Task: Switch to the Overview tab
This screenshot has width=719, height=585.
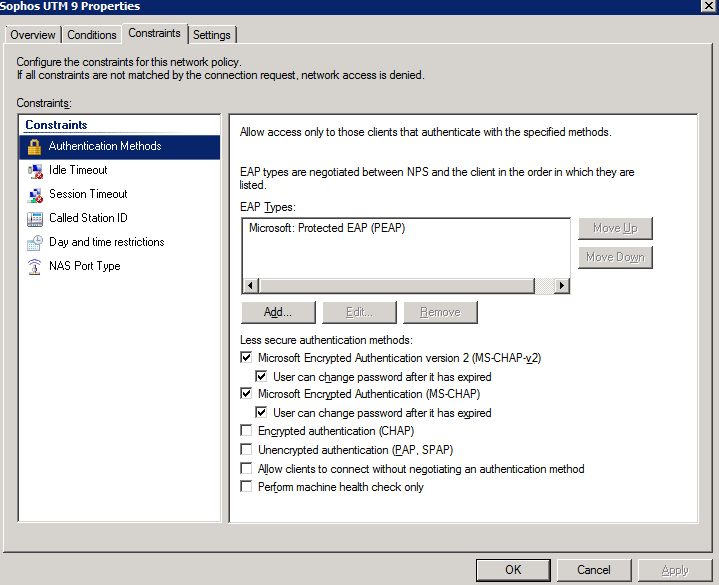Action: (33, 35)
